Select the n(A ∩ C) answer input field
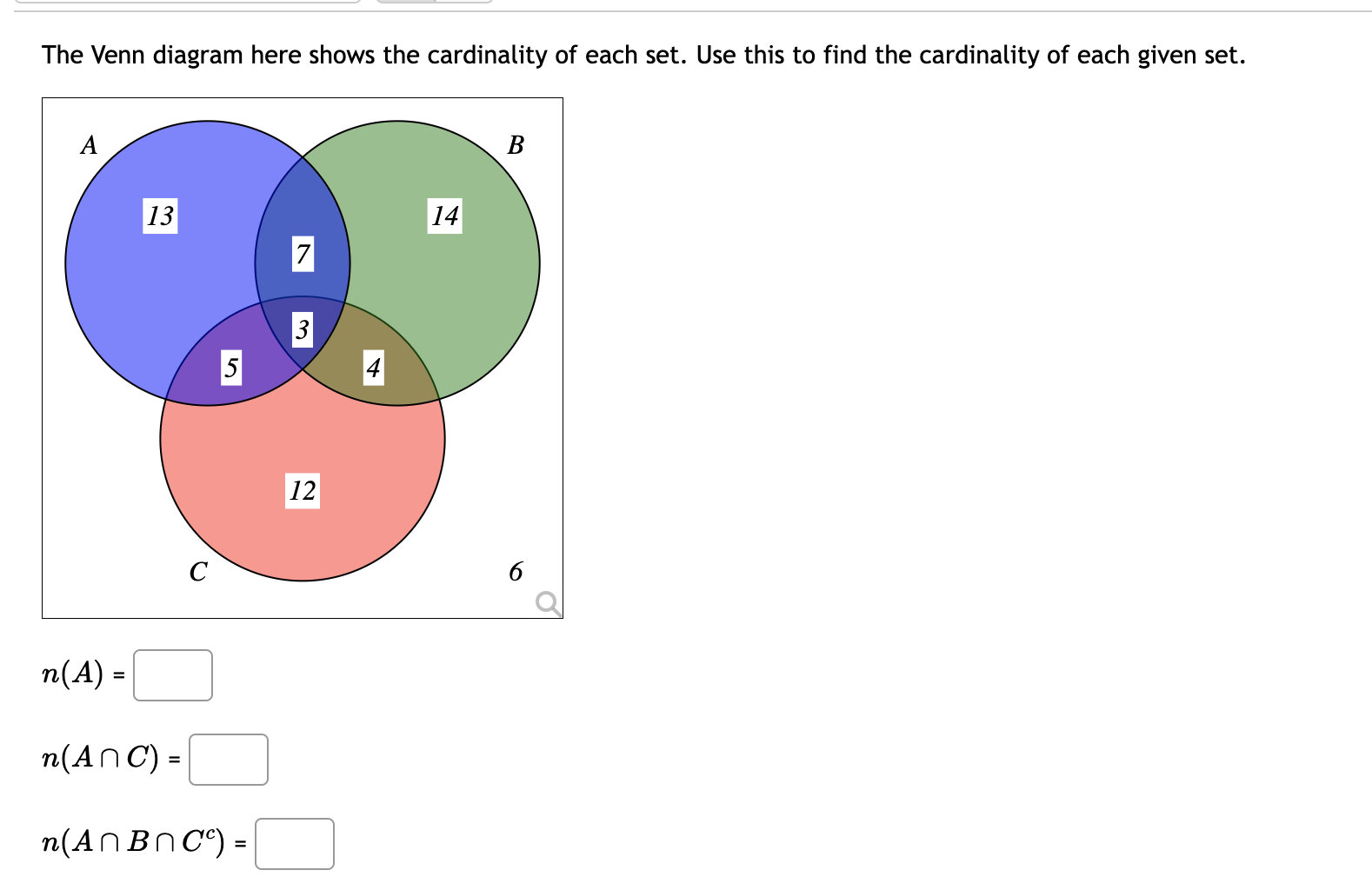The height and width of the screenshot is (890, 1372). 228,760
